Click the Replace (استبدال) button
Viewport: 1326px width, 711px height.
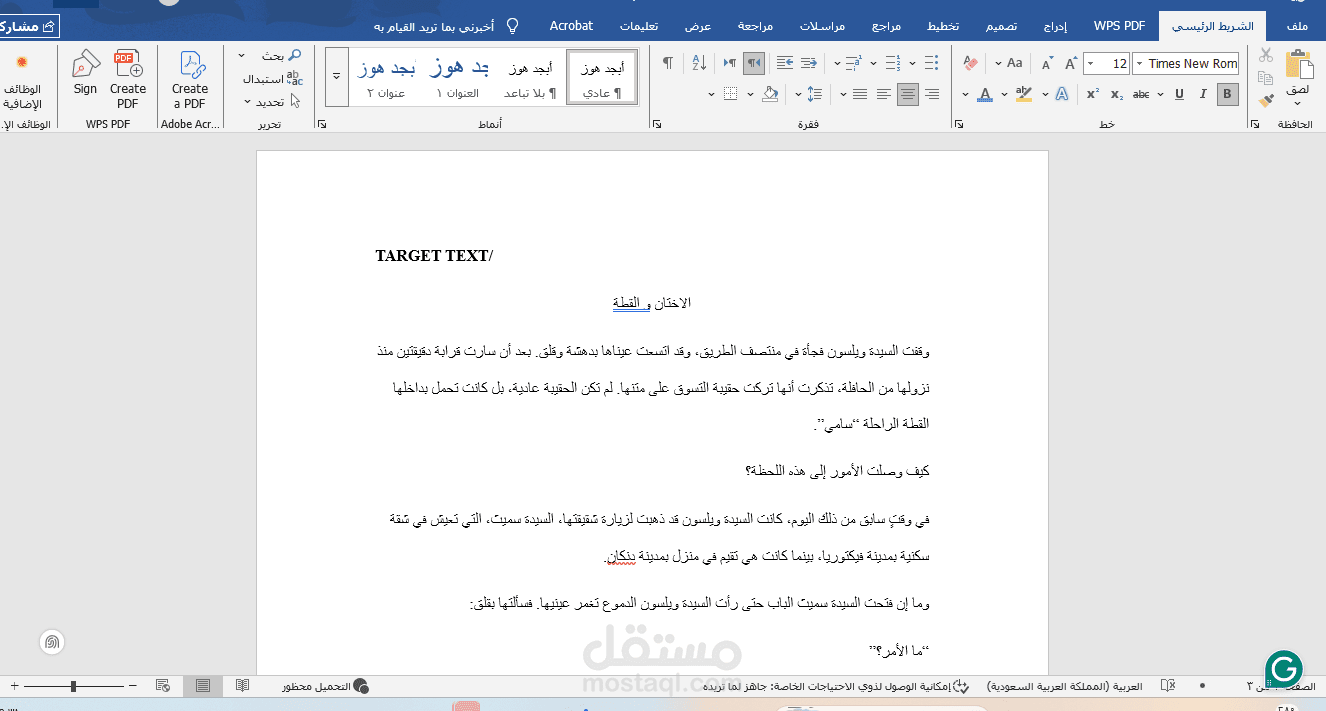[271, 79]
